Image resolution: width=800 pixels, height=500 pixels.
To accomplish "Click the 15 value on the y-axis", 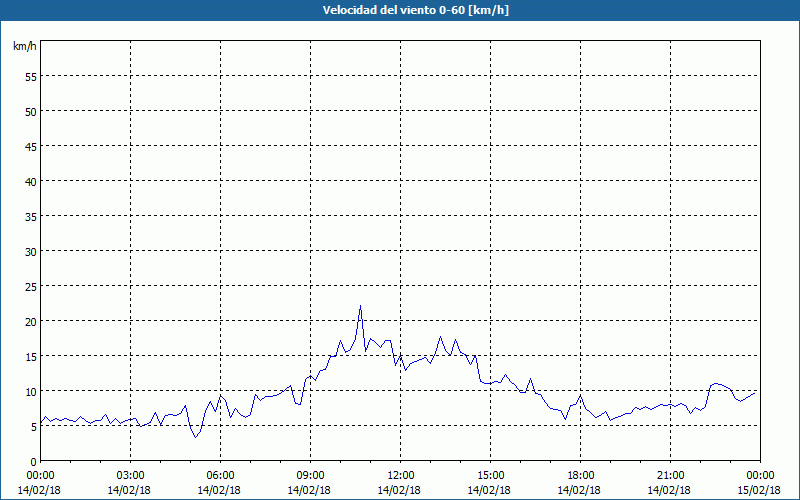I will point(31,357).
